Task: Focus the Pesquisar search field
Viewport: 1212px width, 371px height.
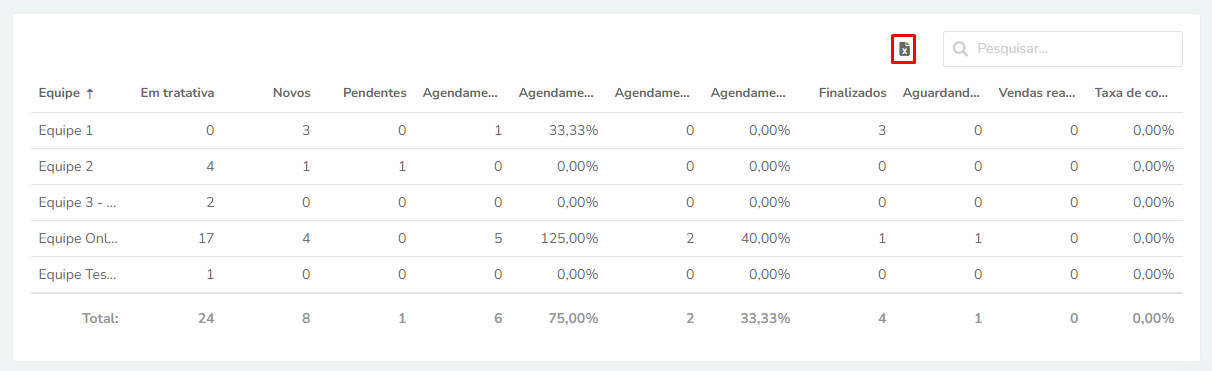Action: pos(1062,49)
